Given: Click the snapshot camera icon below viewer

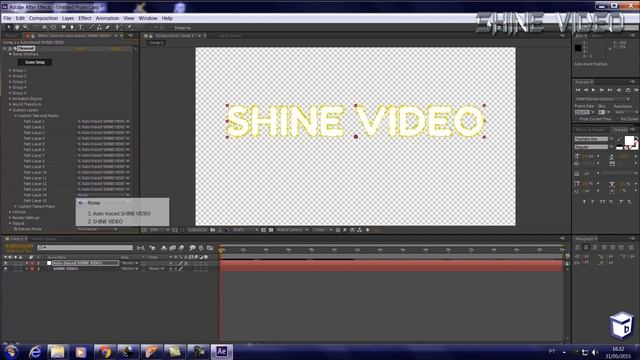Looking at the screenshot, I should click(x=213, y=230).
